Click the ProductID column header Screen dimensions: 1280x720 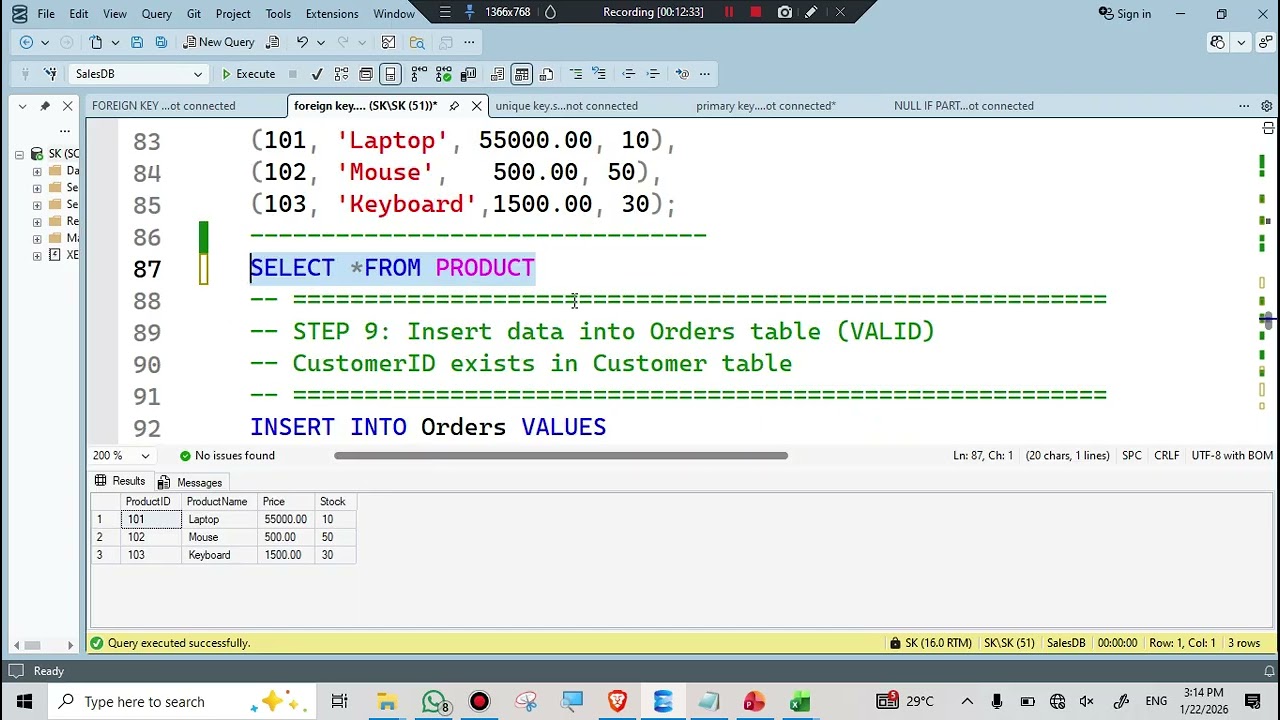click(151, 502)
